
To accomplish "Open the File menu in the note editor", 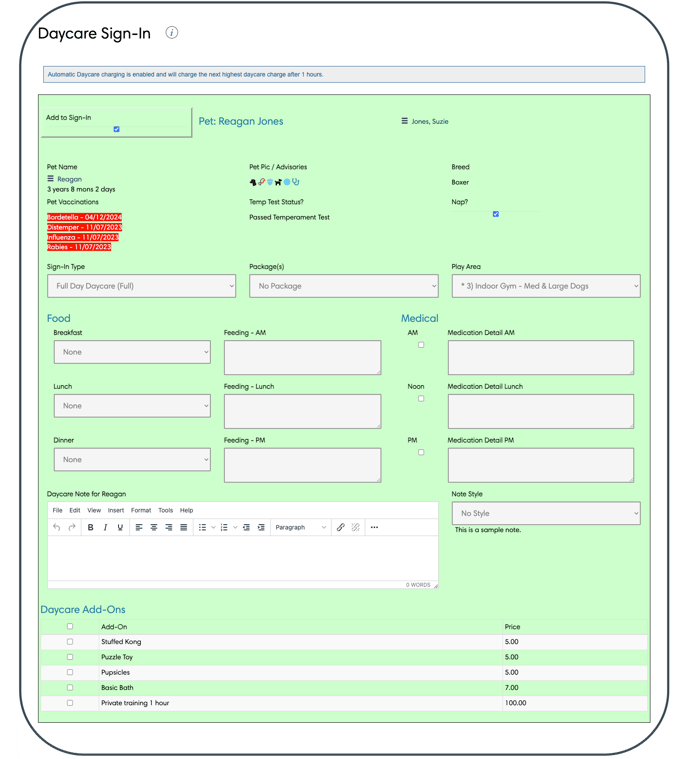I will point(58,510).
